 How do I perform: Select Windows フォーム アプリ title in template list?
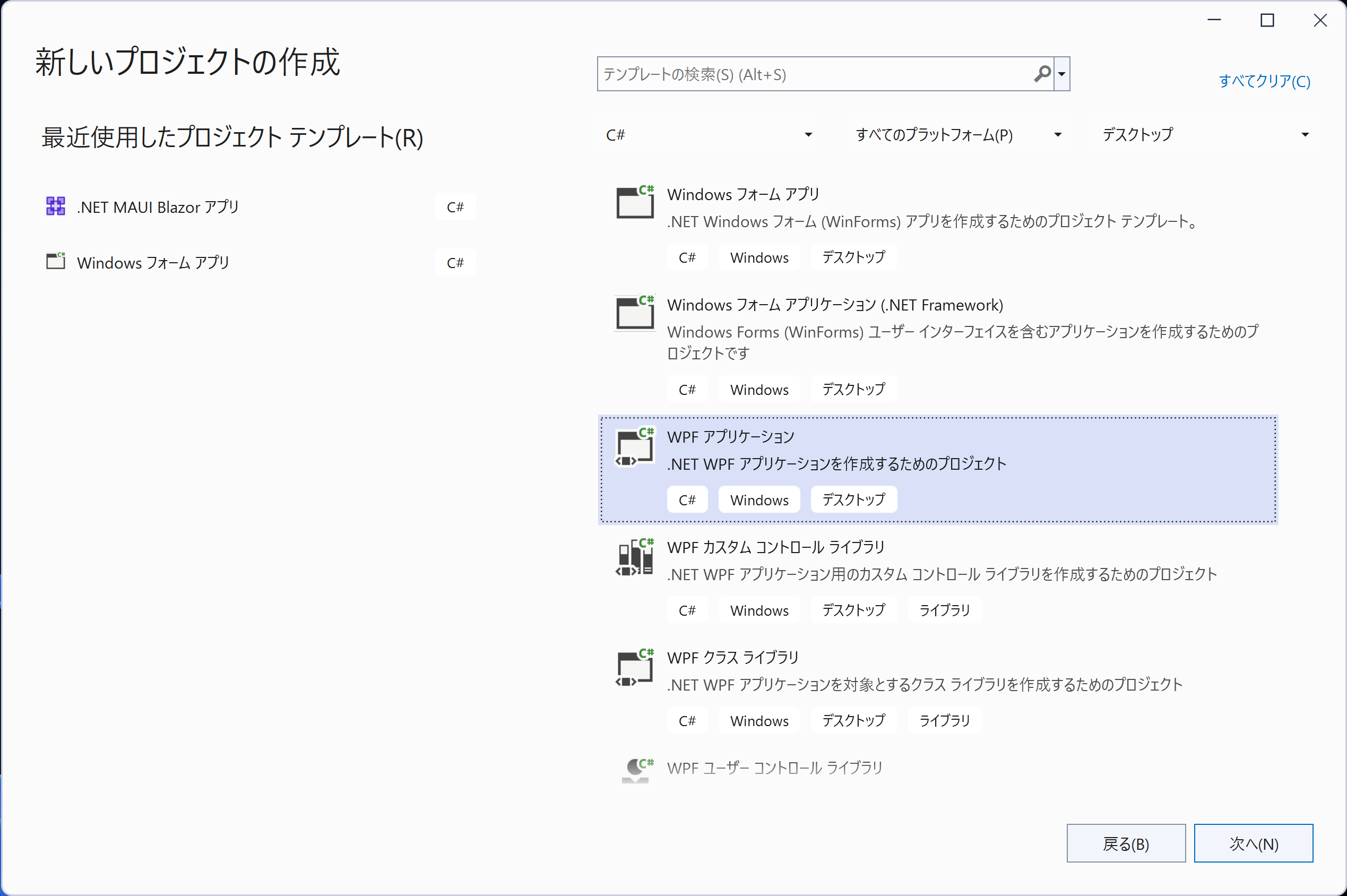tap(743, 194)
